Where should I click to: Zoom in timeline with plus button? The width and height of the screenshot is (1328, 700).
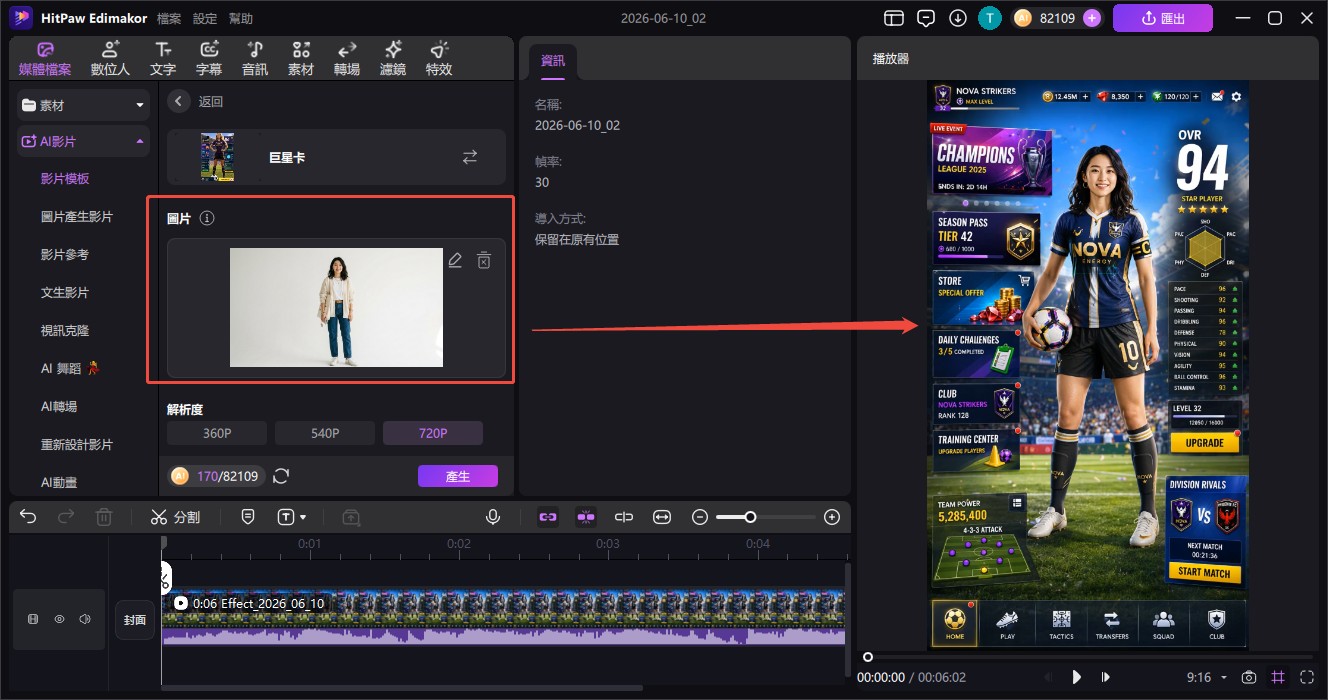point(831,517)
